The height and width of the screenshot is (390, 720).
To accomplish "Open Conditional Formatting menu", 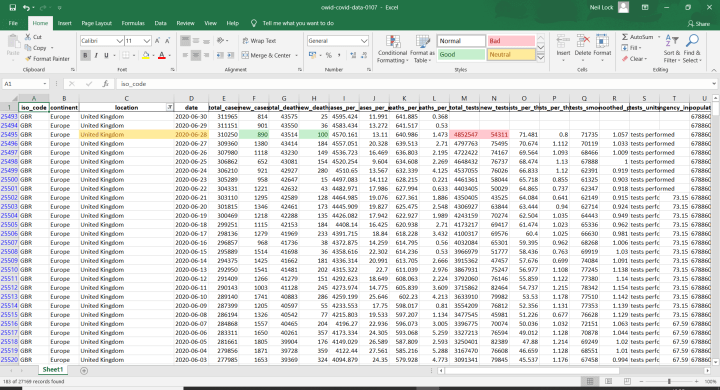I will tap(393, 49).
